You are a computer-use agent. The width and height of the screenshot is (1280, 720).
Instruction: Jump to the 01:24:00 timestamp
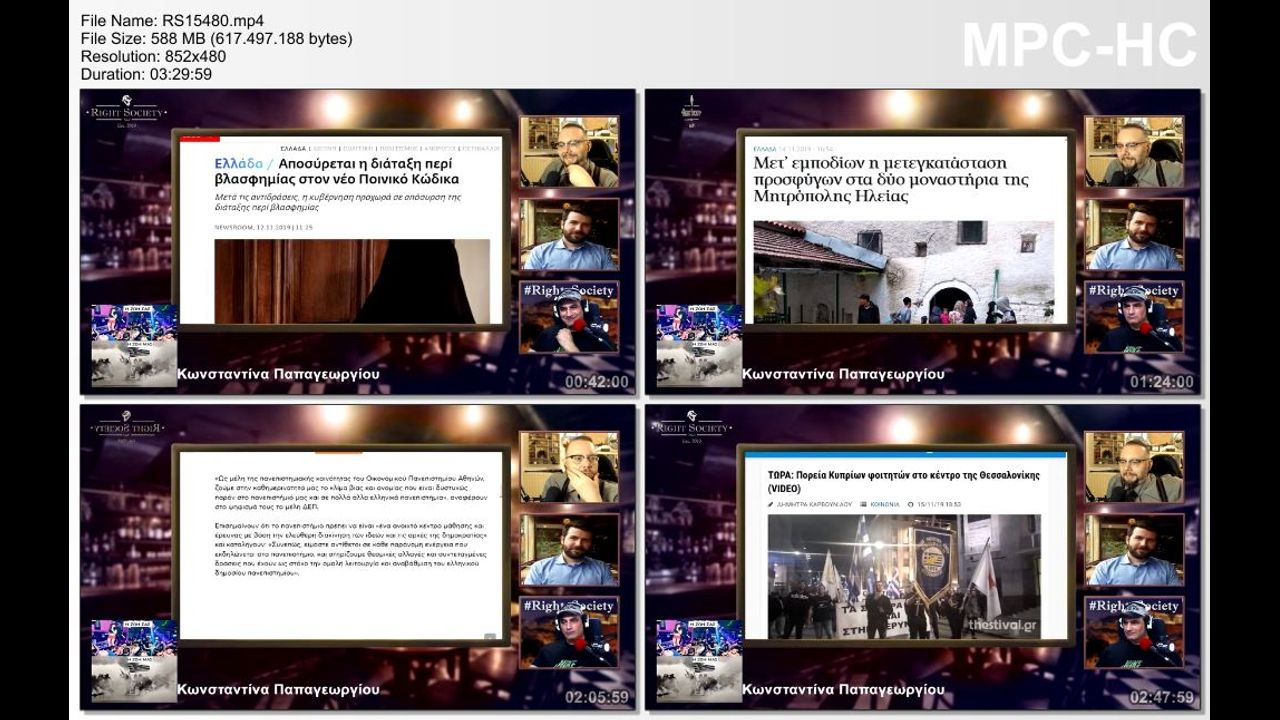[x=1161, y=382]
